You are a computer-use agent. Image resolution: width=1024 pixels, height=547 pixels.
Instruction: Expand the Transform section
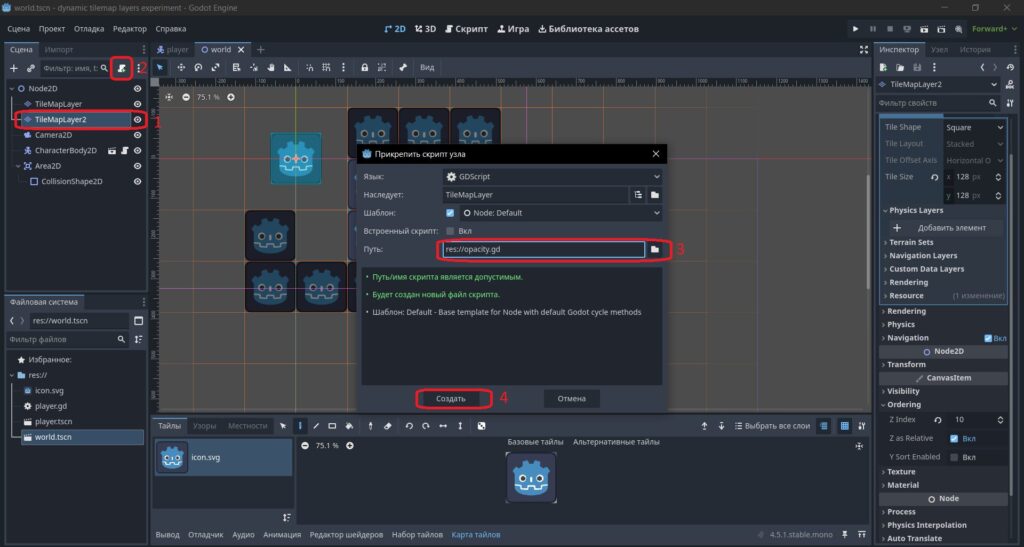pyautogui.click(x=905, y=364)
